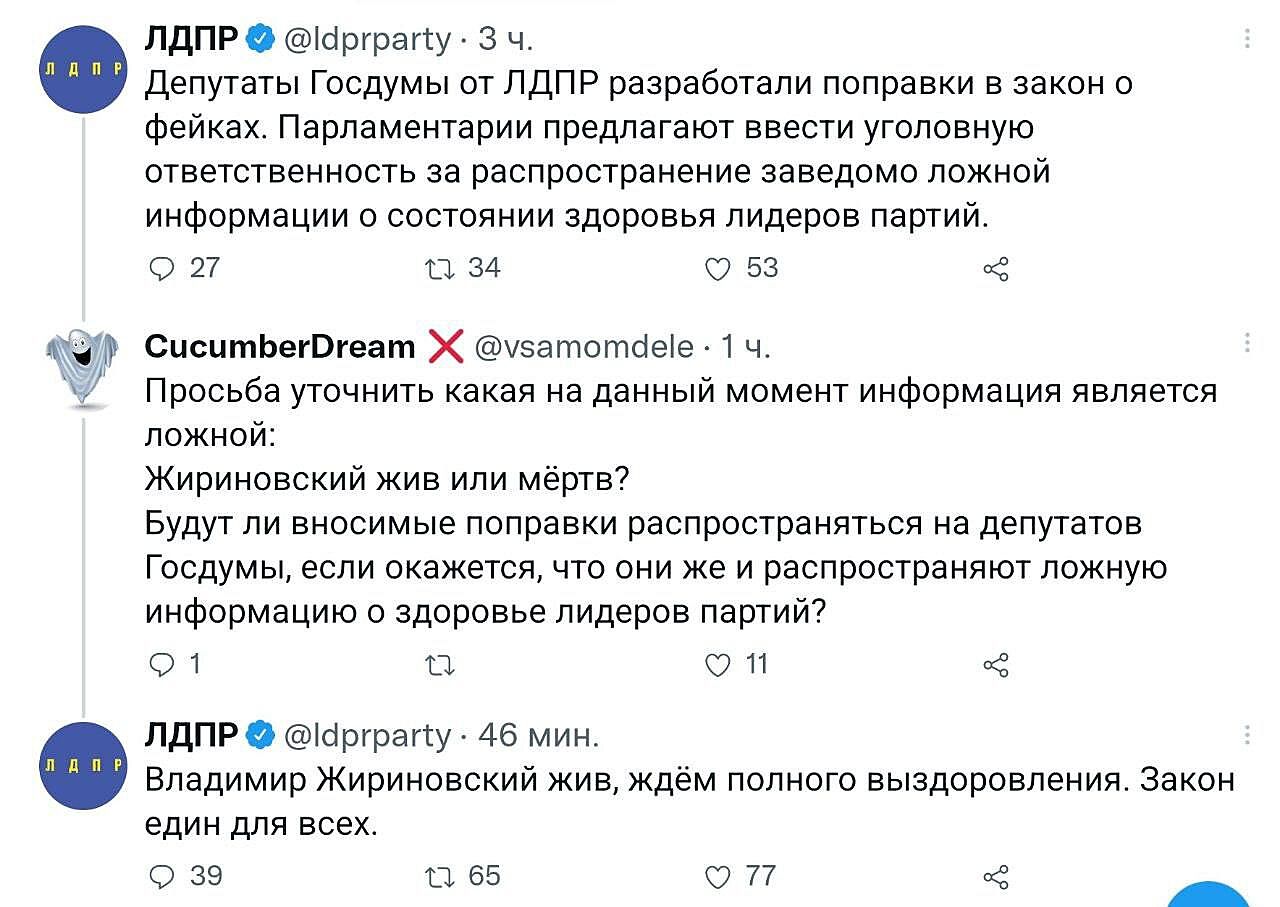This screenshot has height=907, width=1280.
Task: Like ЛДПР's reply about Жириновский
Action: (x=718, y=876)
